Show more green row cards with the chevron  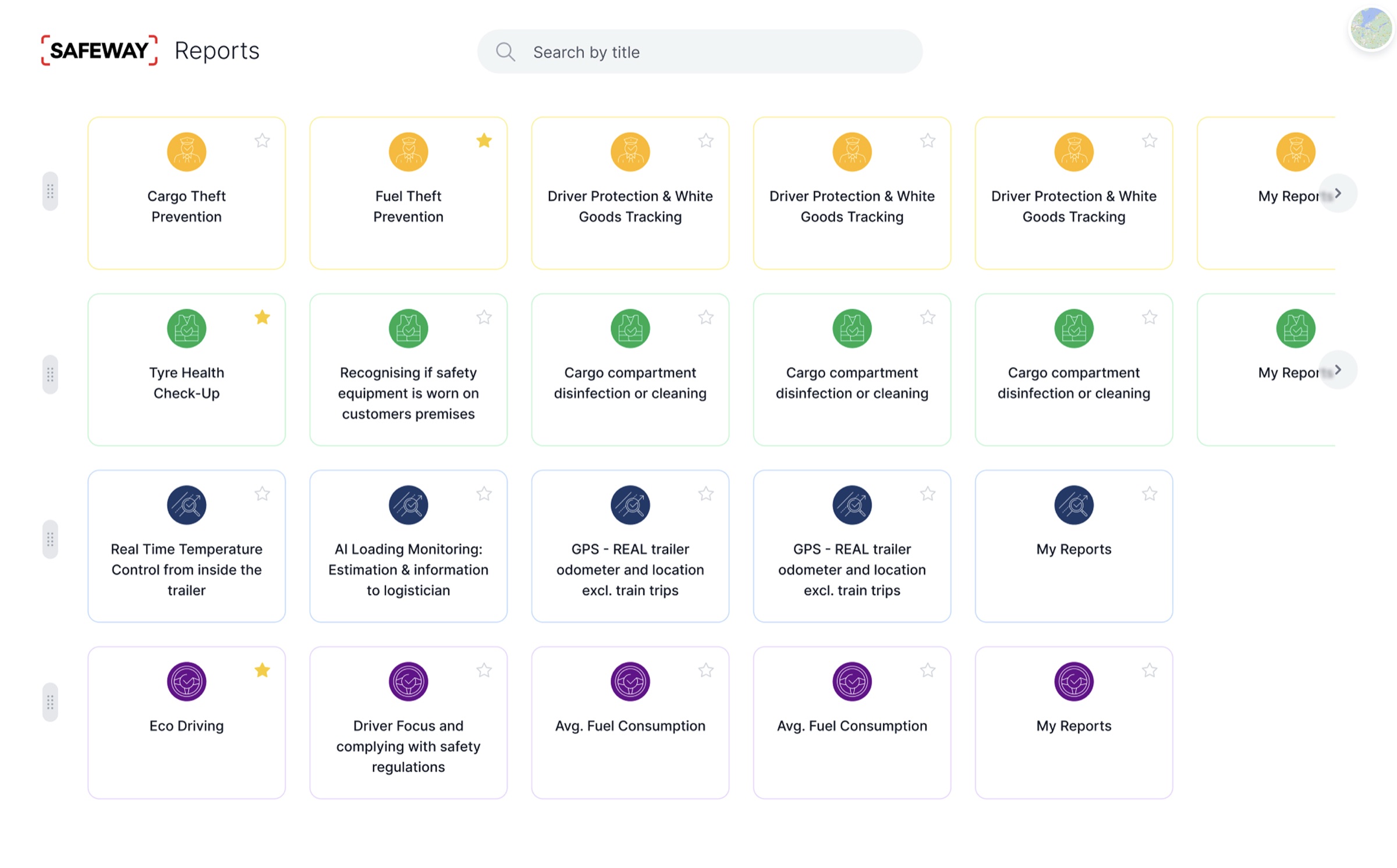[1338, 369]
